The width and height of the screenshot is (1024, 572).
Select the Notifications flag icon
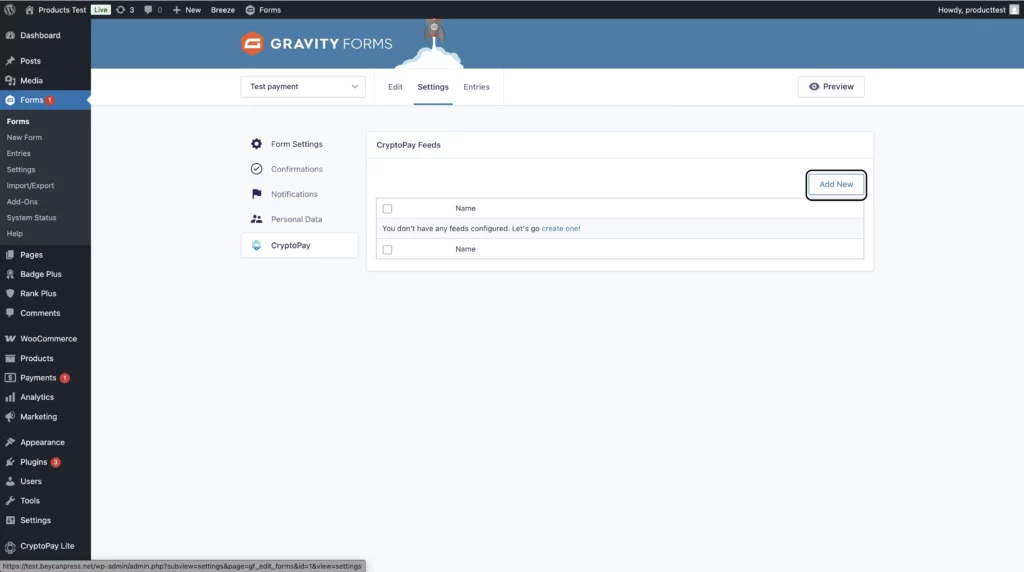(257, 194)
